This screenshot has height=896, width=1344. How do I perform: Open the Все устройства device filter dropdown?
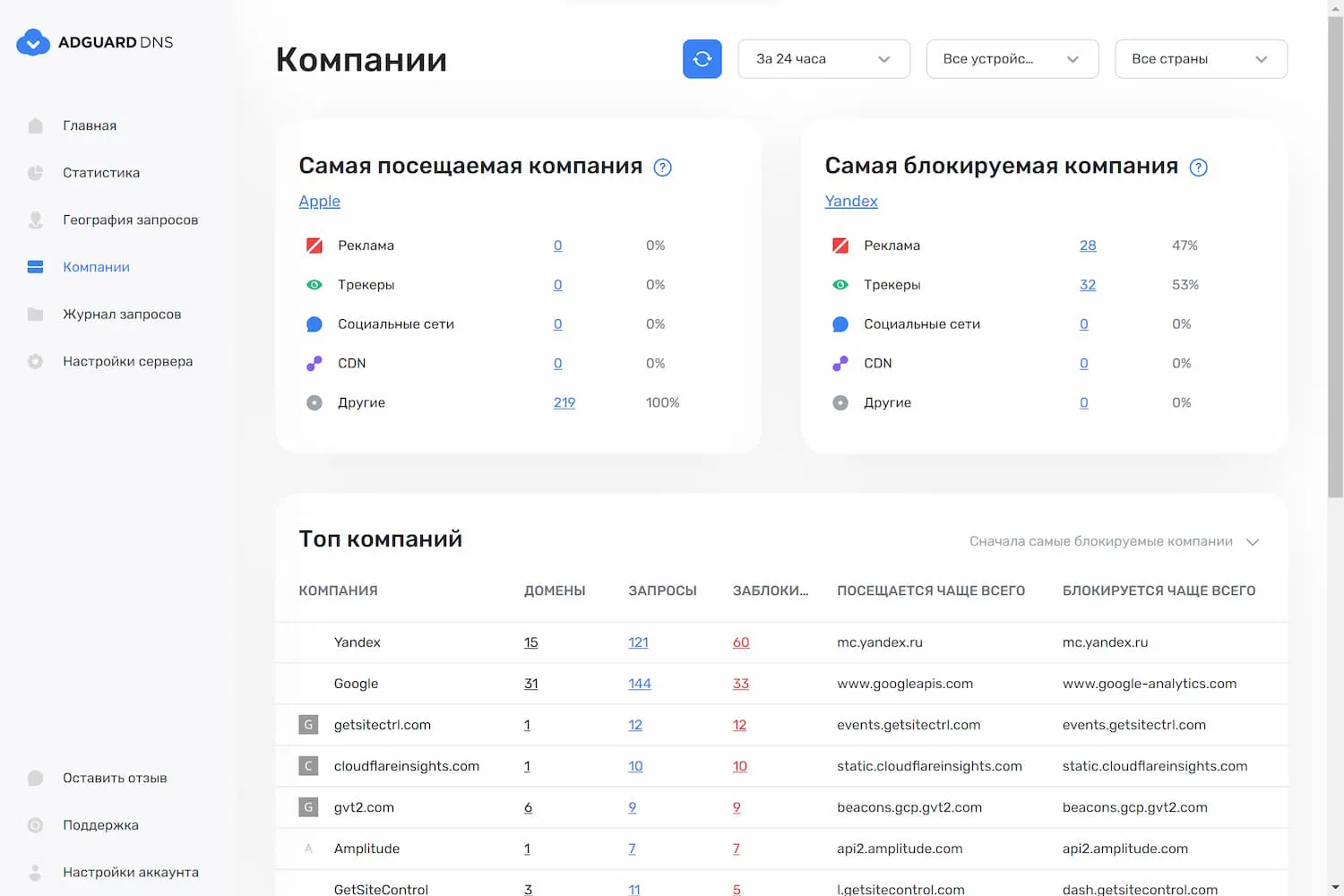[1012, 59]
